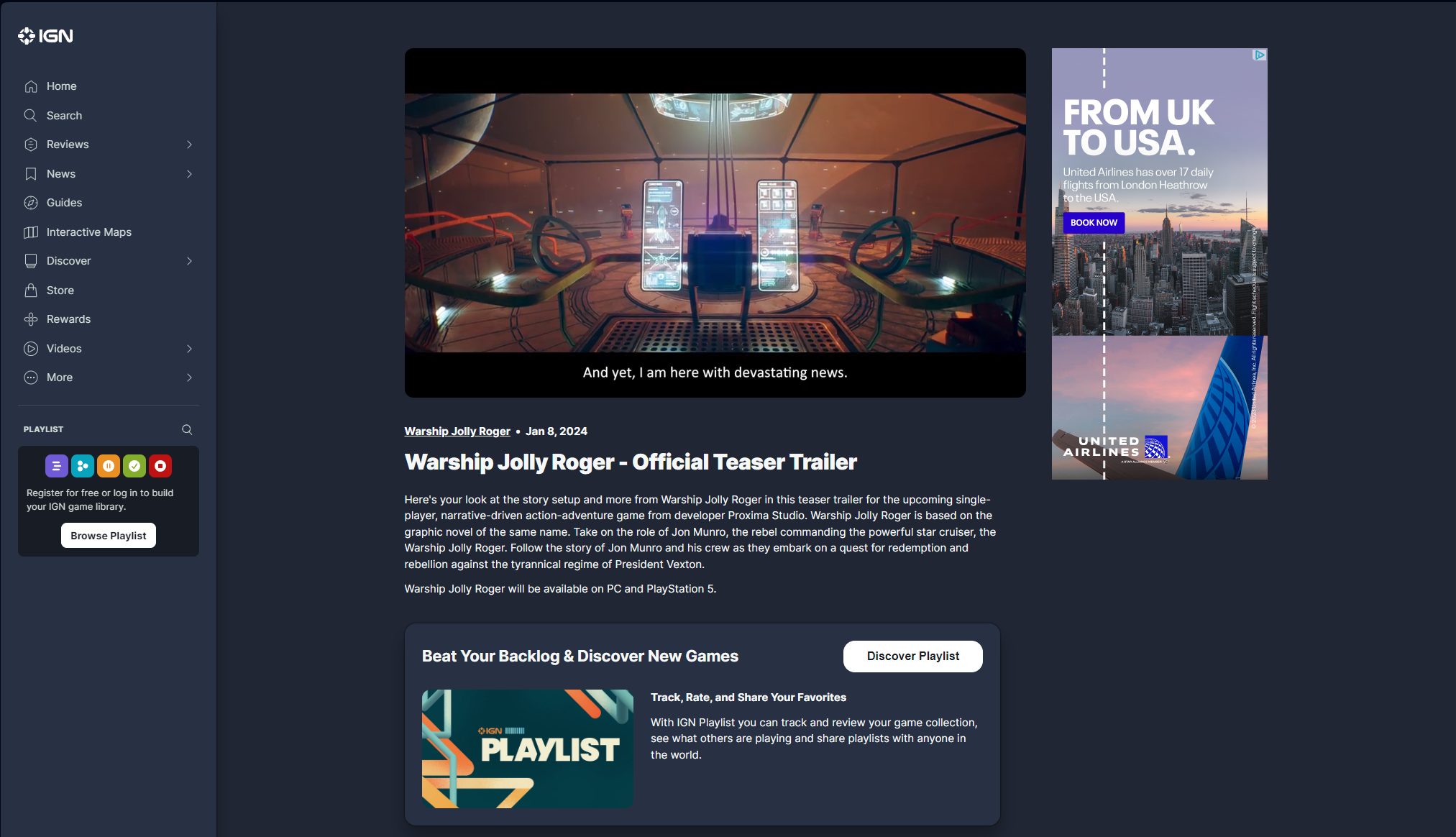
Task: Click the Playlist search magnifier icon
Action: 187,429
